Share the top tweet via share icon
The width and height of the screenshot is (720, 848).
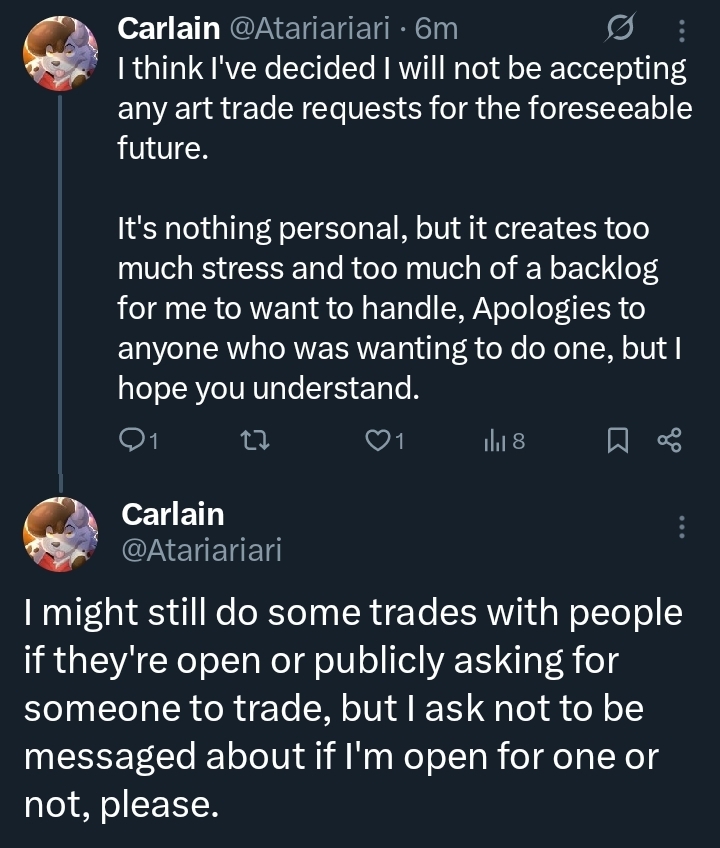pos(669,439)
